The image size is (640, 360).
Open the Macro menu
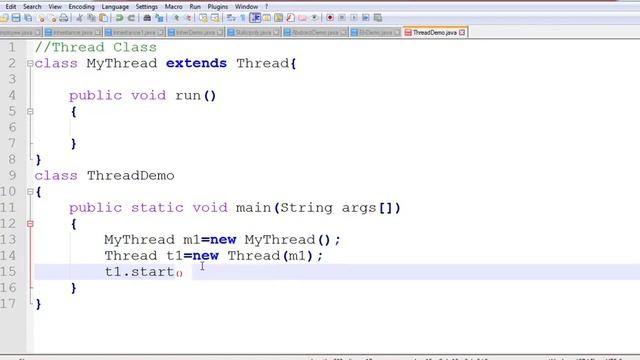(173, 7)
